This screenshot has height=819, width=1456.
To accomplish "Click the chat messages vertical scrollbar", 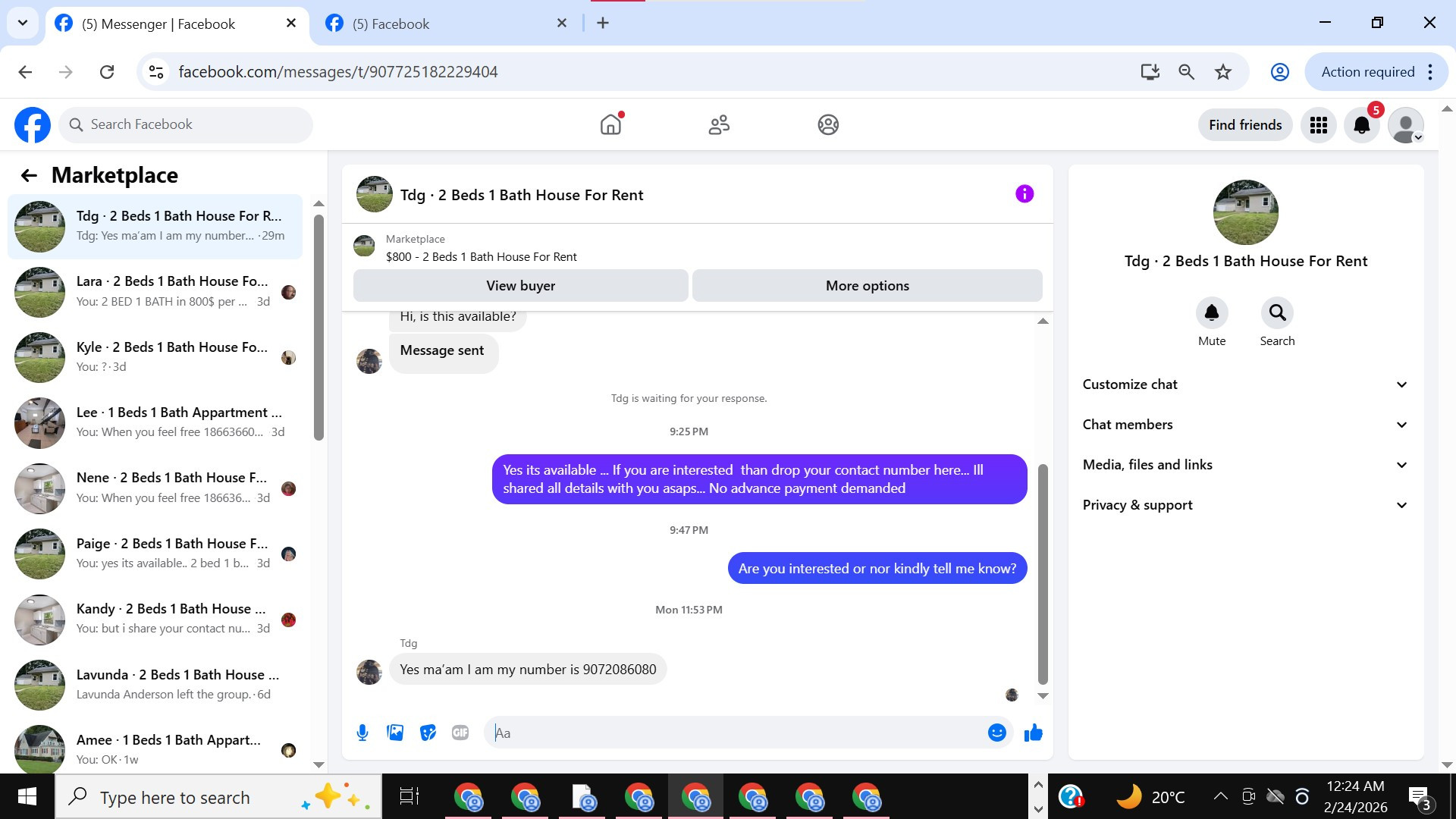I will 1043,573.
